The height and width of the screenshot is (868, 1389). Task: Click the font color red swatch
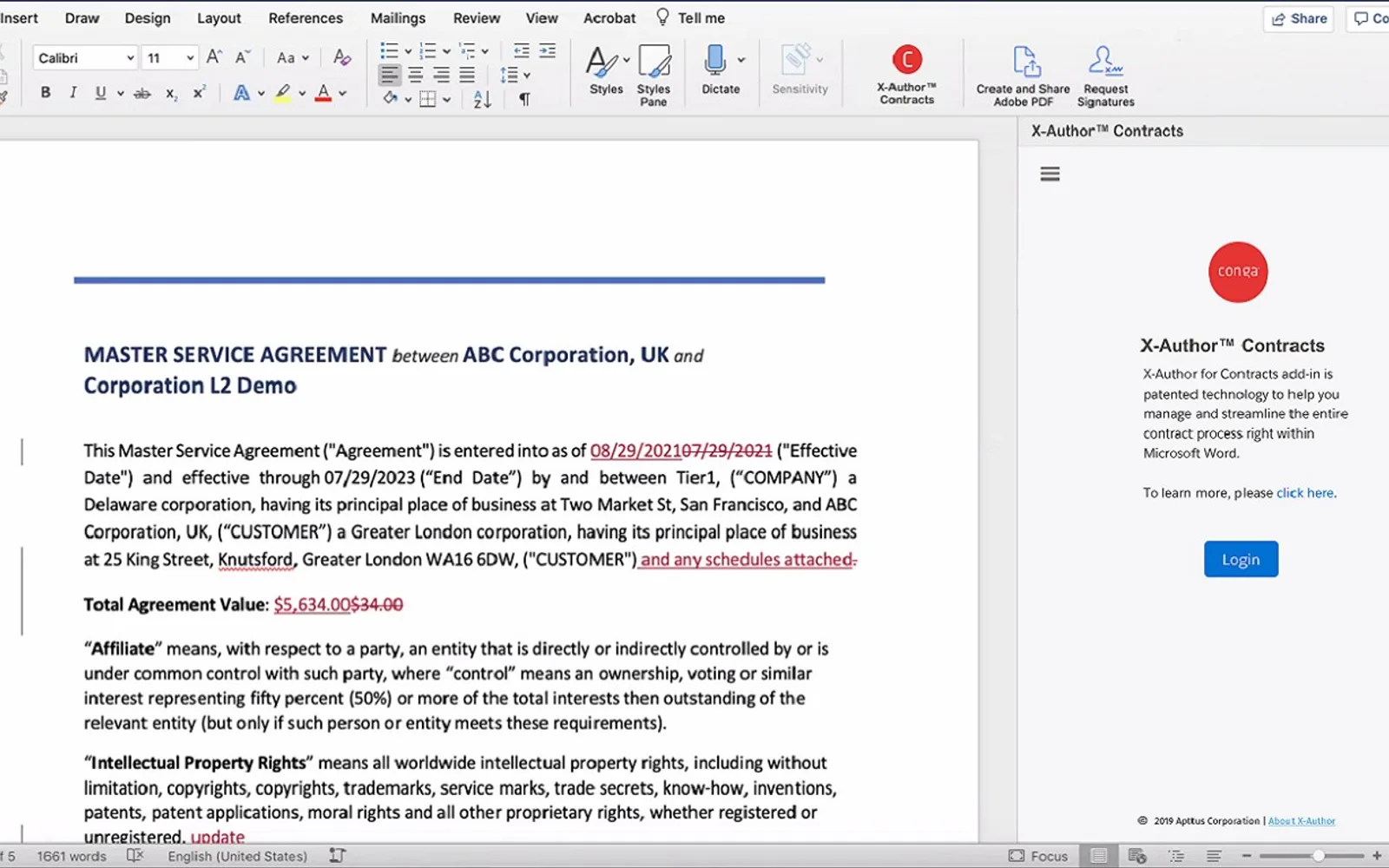pos(323,93)
